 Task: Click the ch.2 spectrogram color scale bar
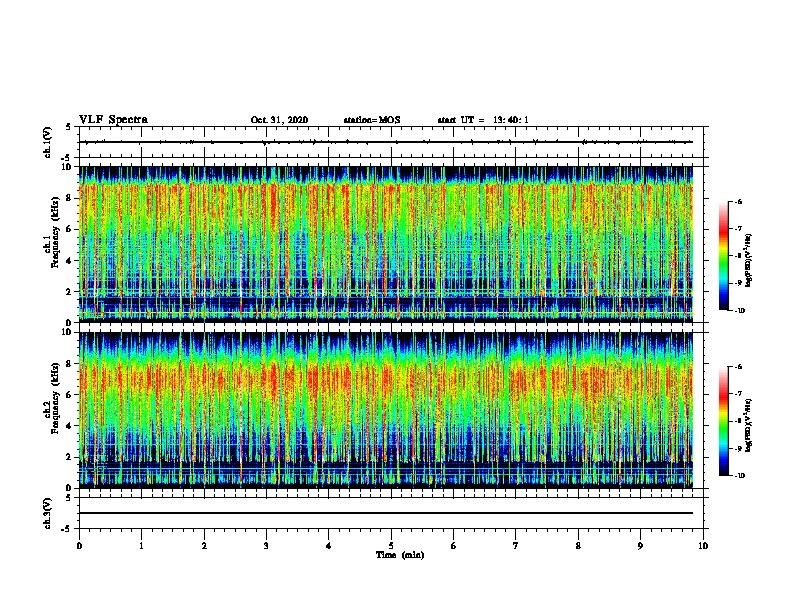pyautogui.click(x=724, y=421)
